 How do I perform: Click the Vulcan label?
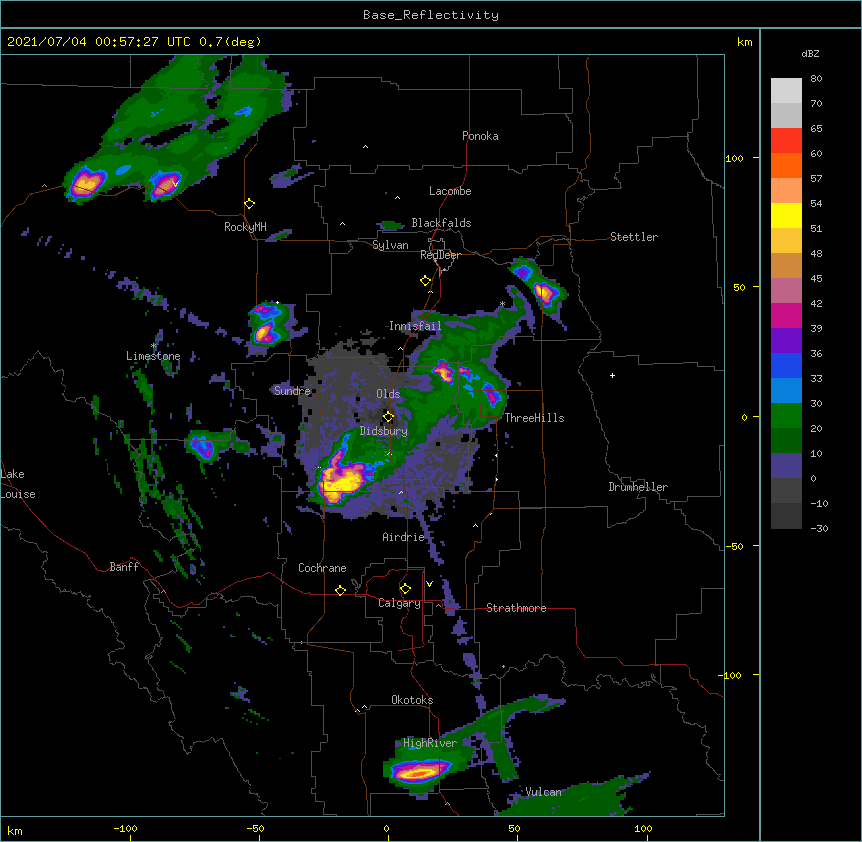543,792
